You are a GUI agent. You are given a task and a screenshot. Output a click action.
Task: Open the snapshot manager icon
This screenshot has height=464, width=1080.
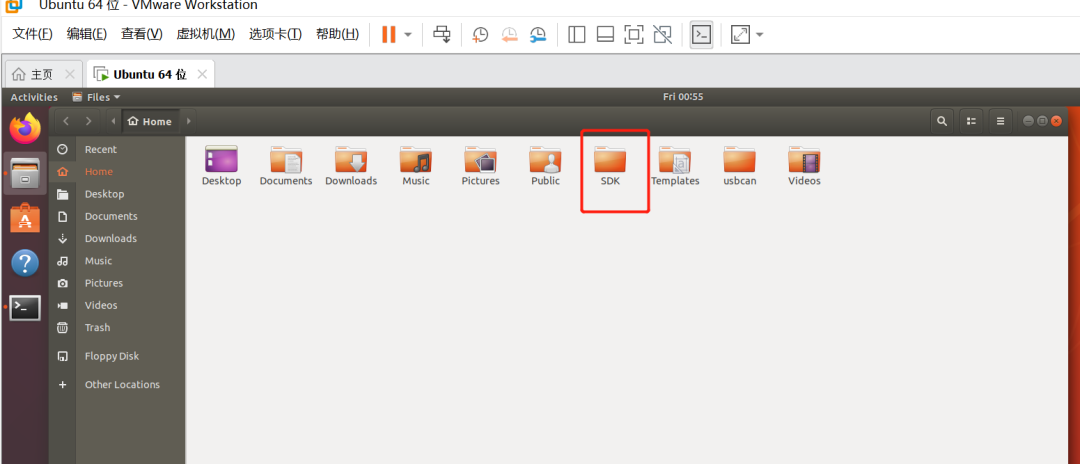pyautogui.click(x=538, y=34)
